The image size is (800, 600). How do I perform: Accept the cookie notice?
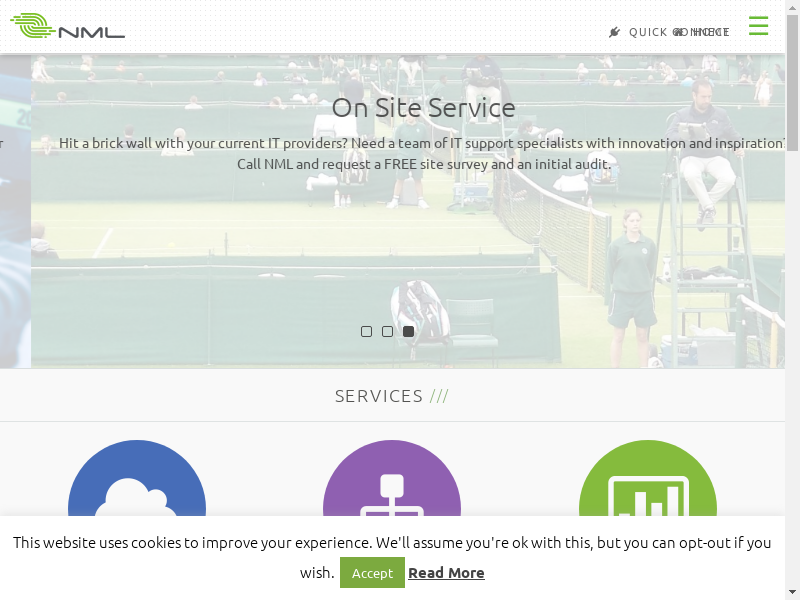[372, 573]
